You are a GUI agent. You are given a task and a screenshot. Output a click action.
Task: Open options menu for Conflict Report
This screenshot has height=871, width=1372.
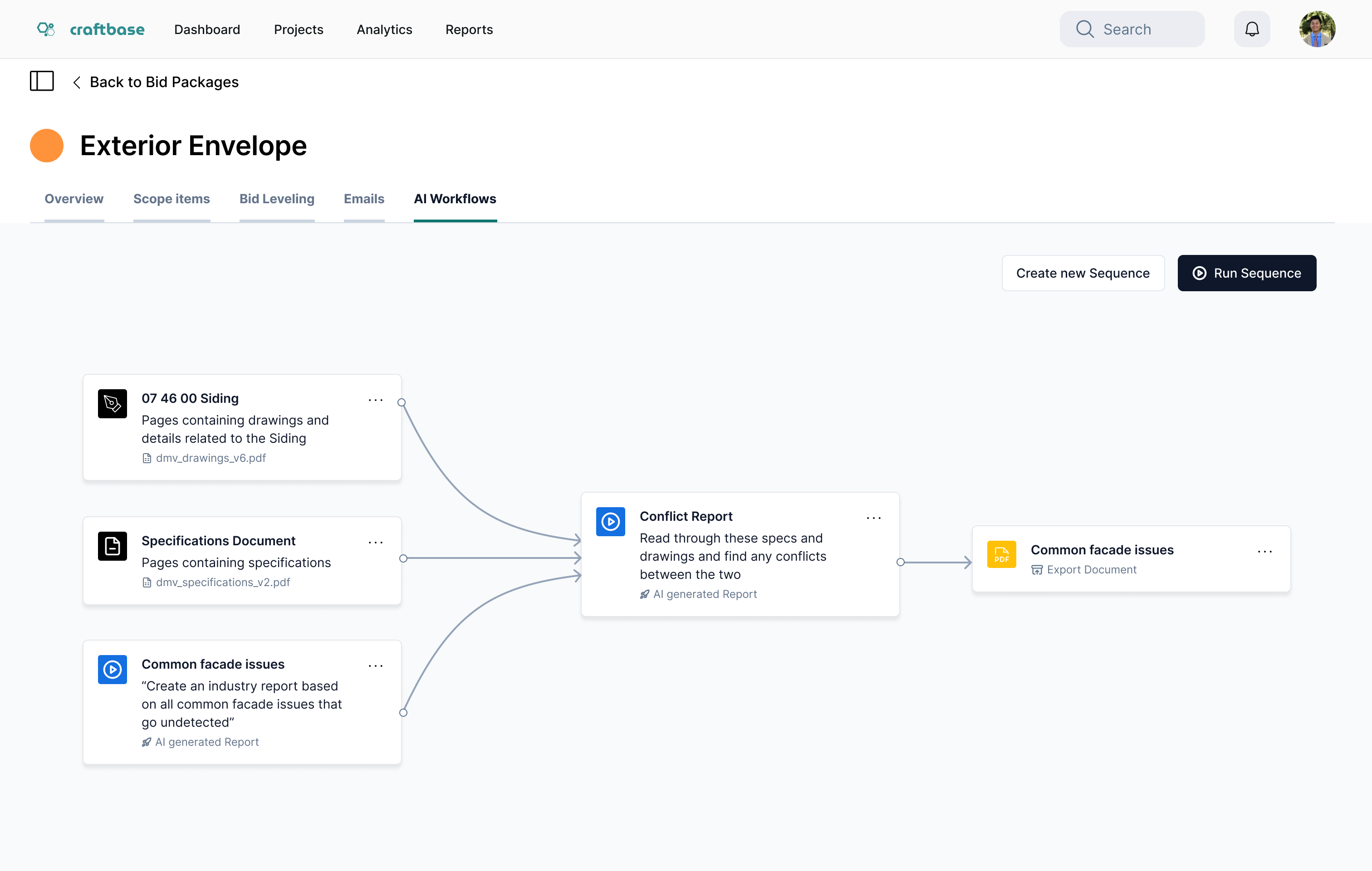pyautogui.click(x=873, y=519)
